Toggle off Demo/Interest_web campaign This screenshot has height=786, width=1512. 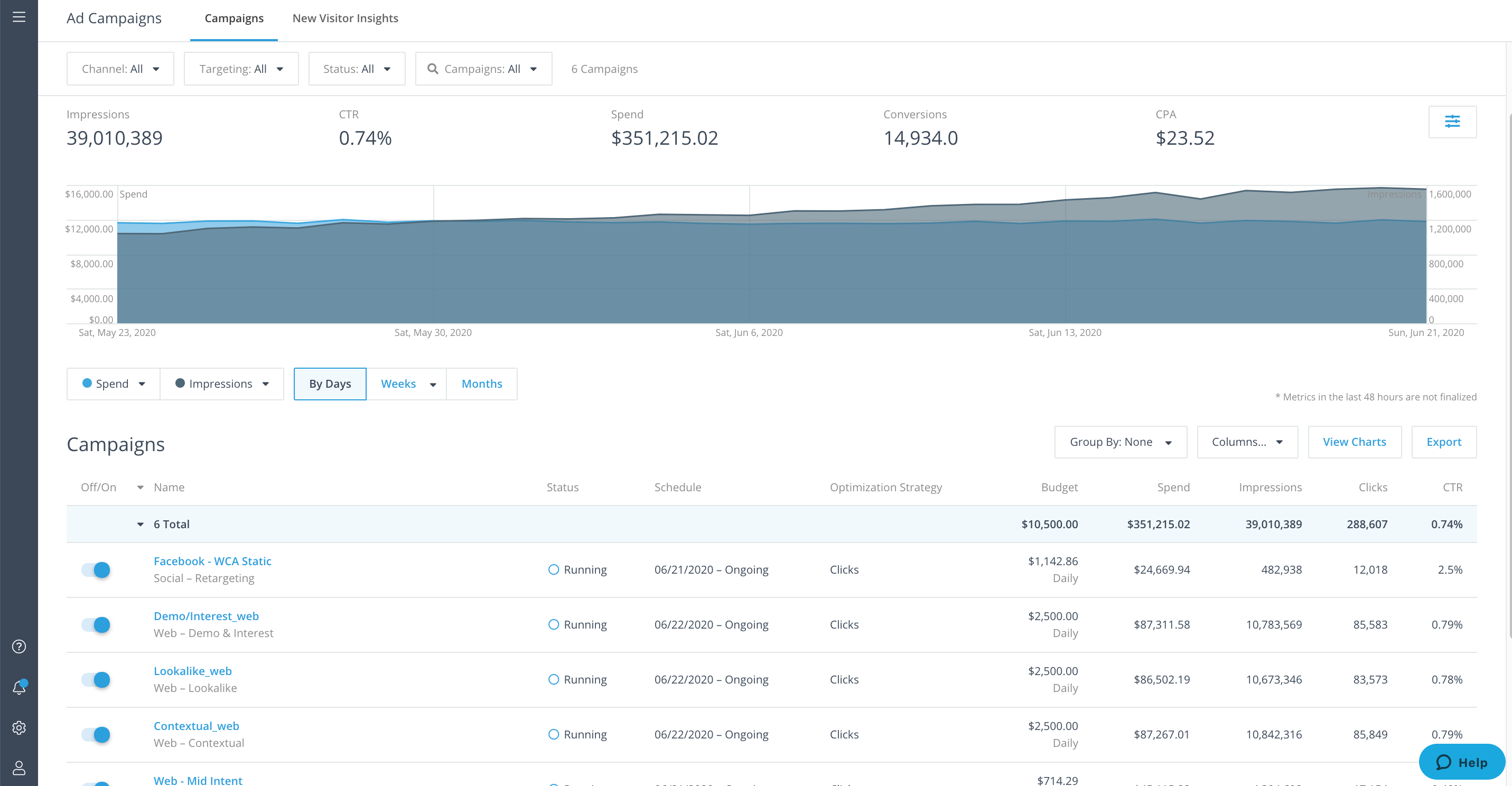(x=96, y=624)
